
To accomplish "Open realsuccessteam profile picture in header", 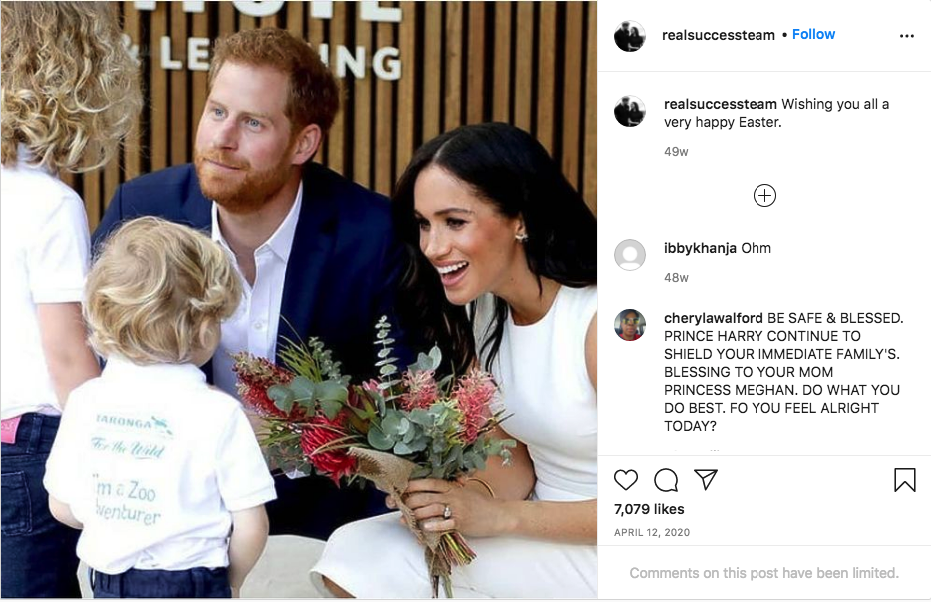I will click(629, 36).
